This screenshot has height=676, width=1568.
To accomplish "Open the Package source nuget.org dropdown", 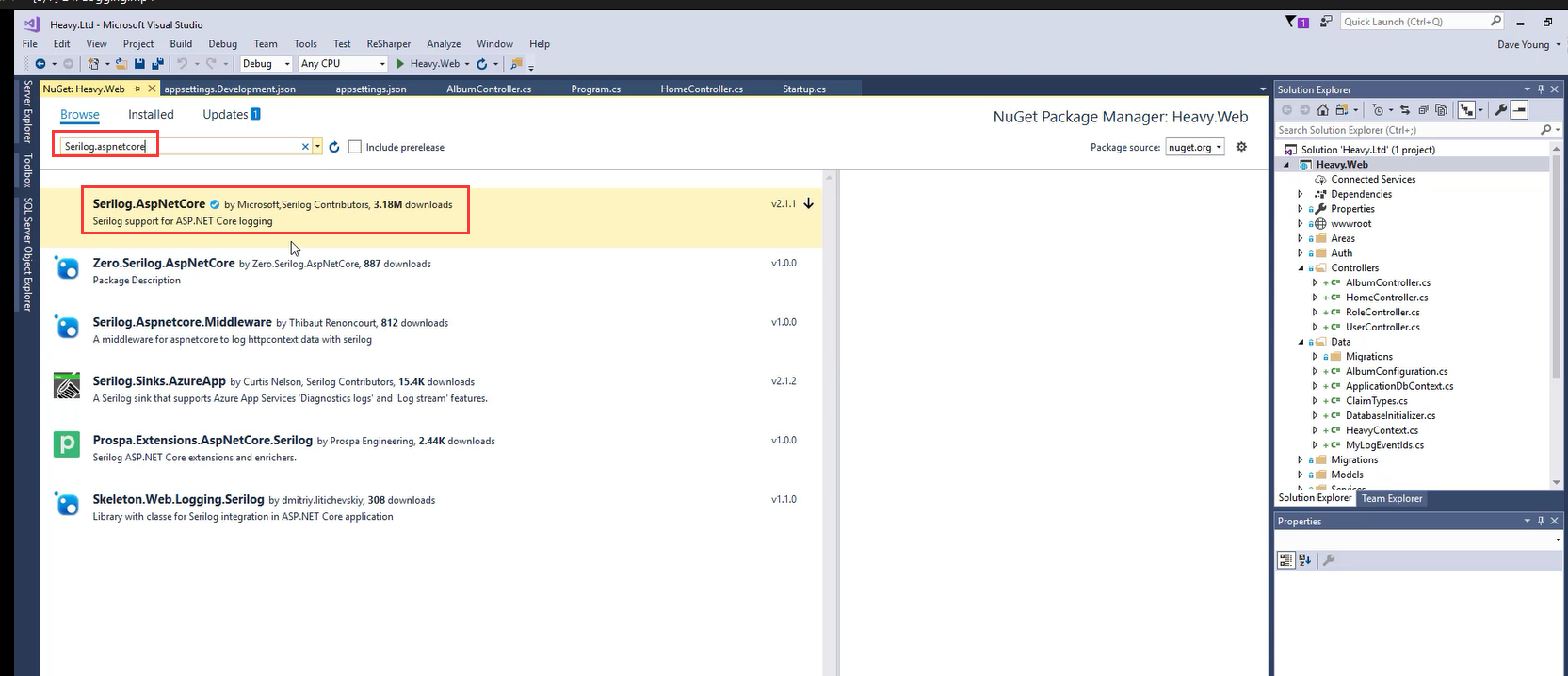I will point(1195,147).
